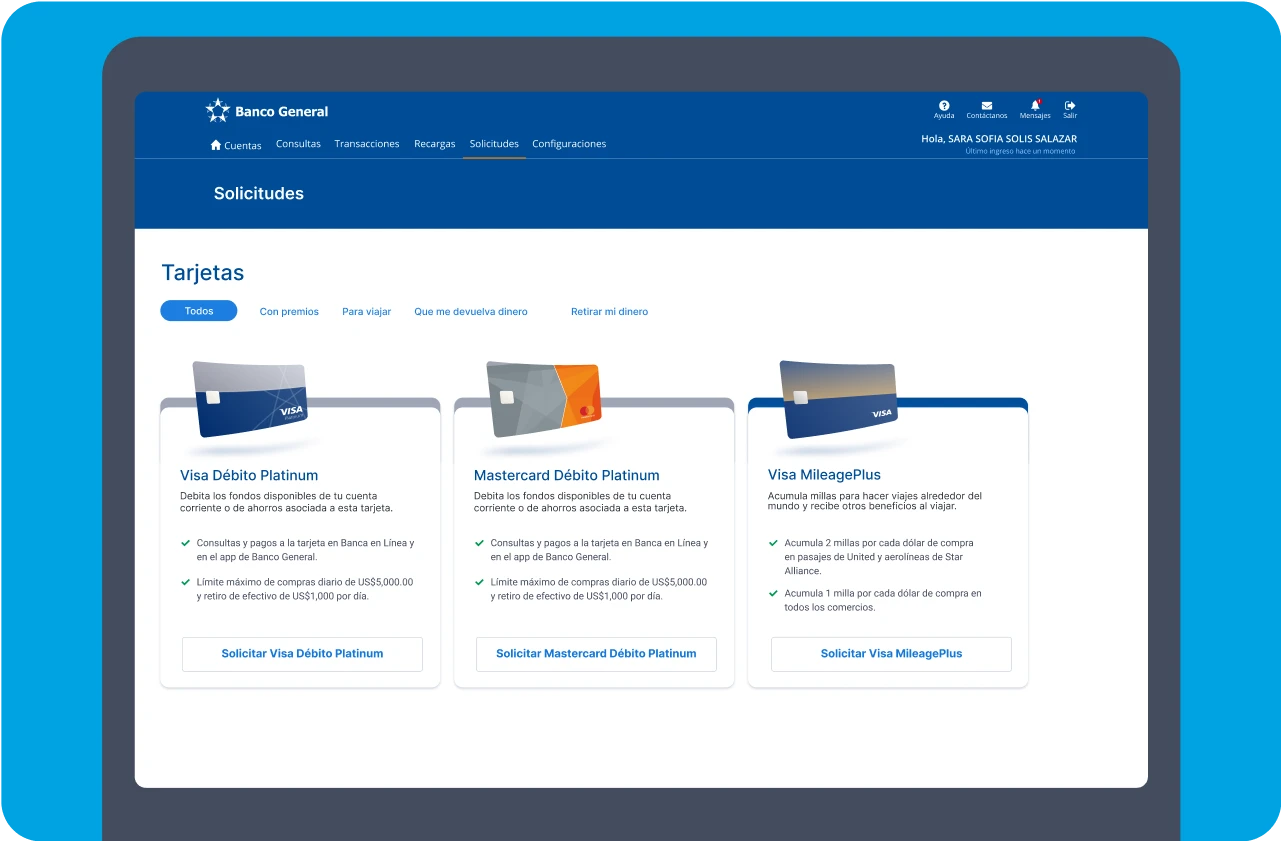This screenshot has height=841, width=1281.
Task: Open Mensajes bell notifications
Action: (x=1035, y=105)
